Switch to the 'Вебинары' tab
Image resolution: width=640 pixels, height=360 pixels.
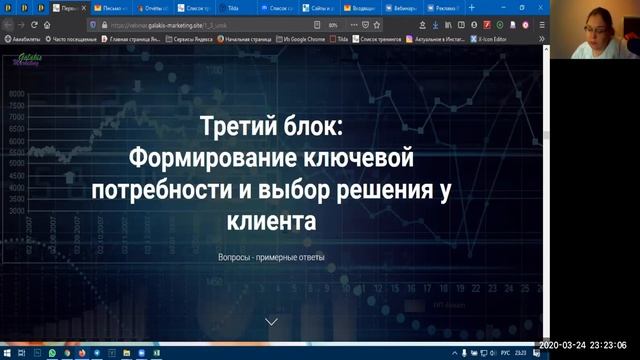tap(402, 8)
